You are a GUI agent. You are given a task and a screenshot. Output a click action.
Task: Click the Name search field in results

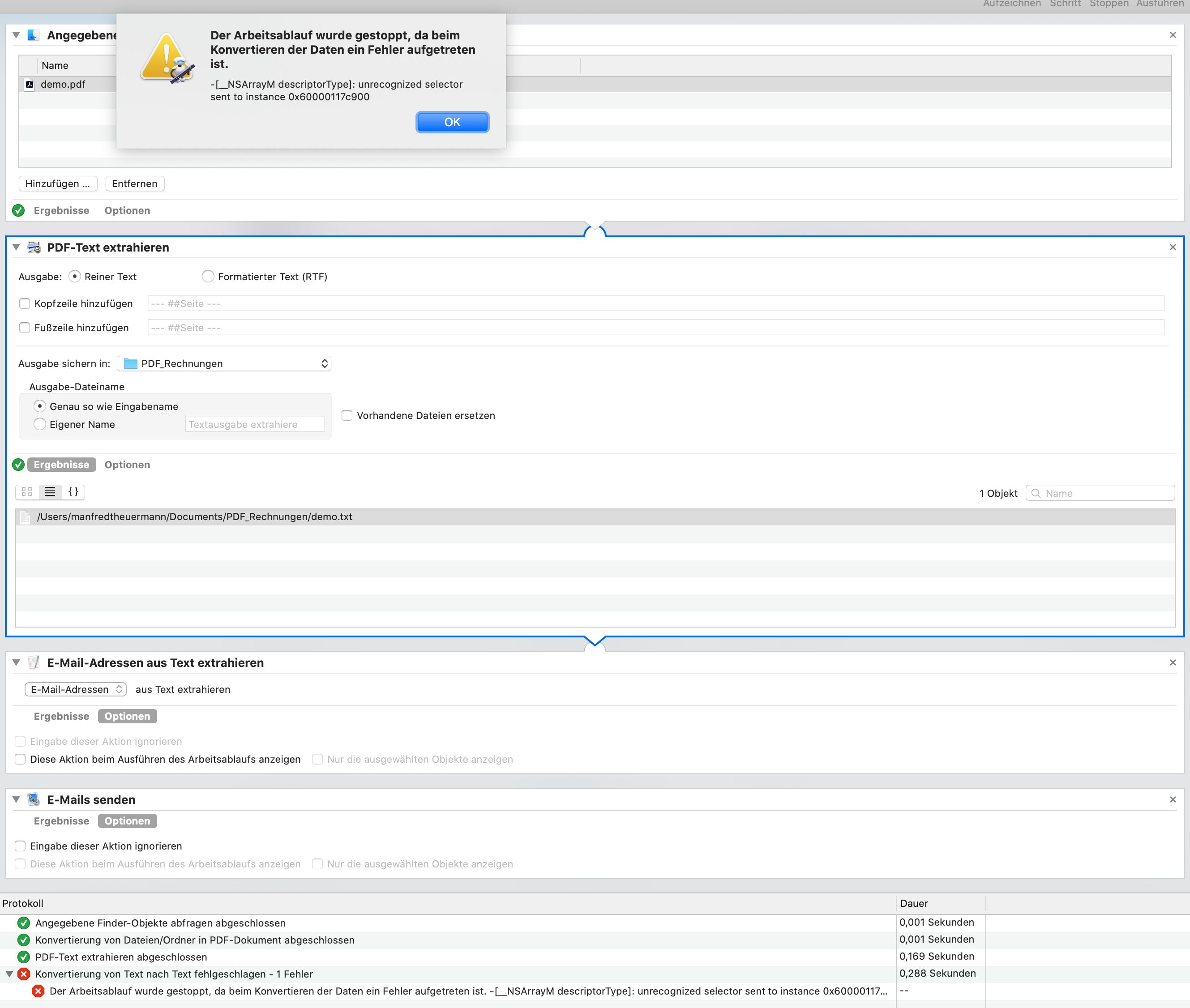[1100, 493]
